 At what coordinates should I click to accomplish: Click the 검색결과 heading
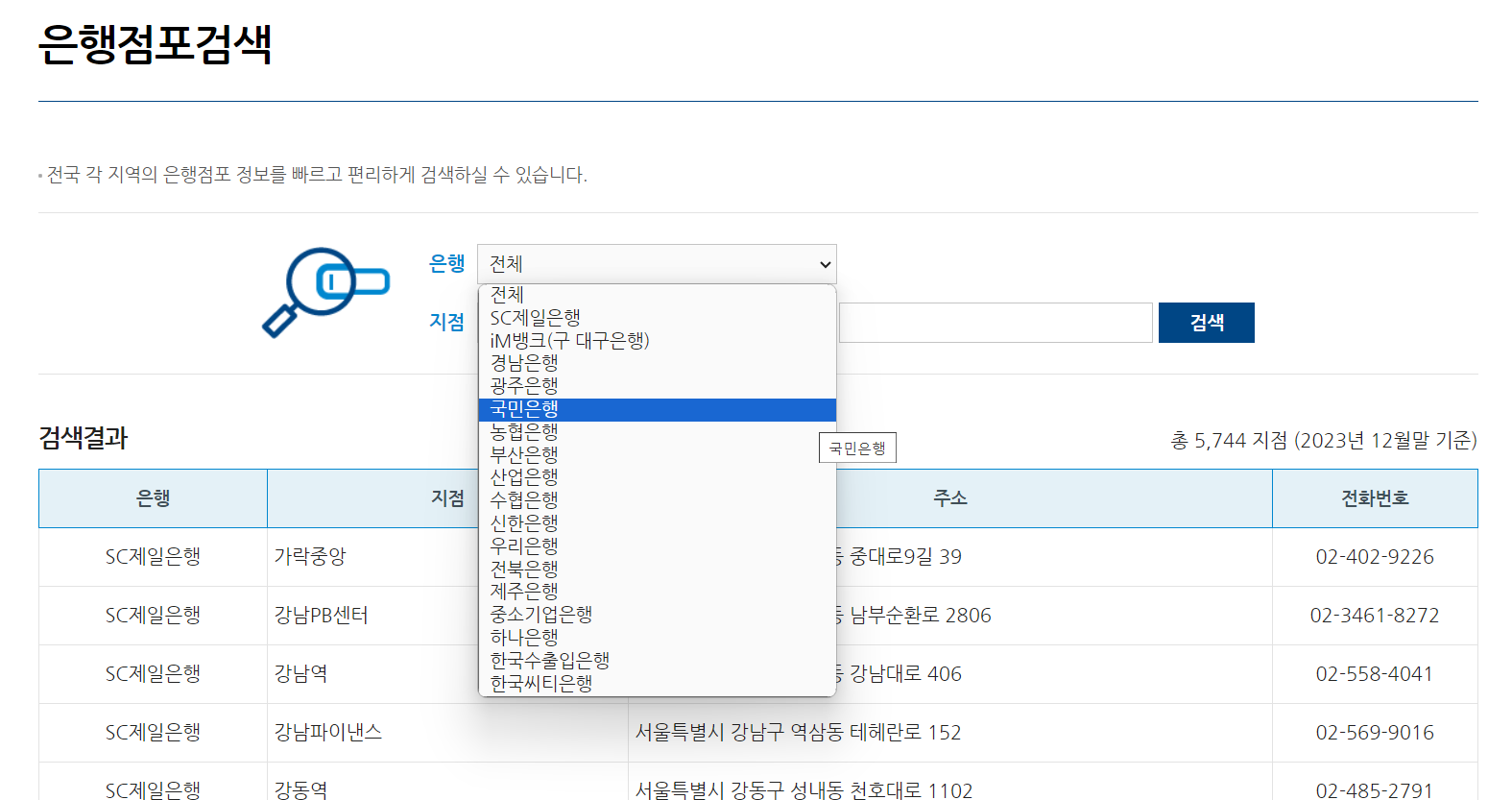tap(84, 438)
